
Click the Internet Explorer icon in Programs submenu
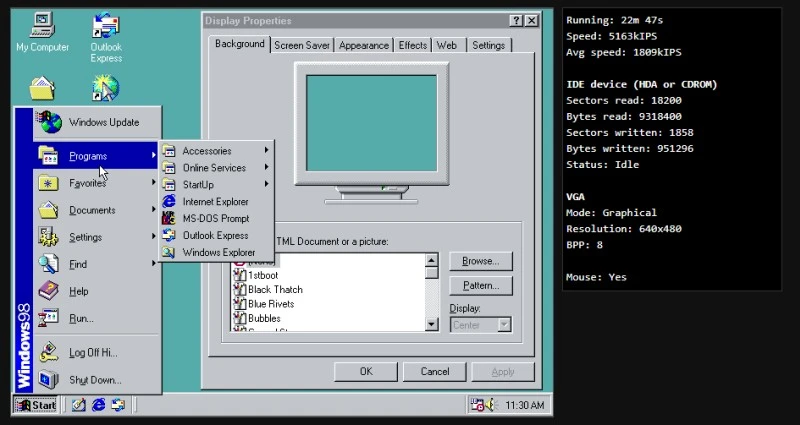[x=169, y=202]
